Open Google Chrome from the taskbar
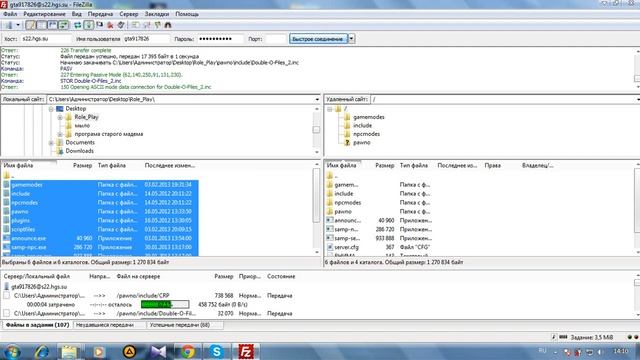The image size is (640, 360). [188, 351]
